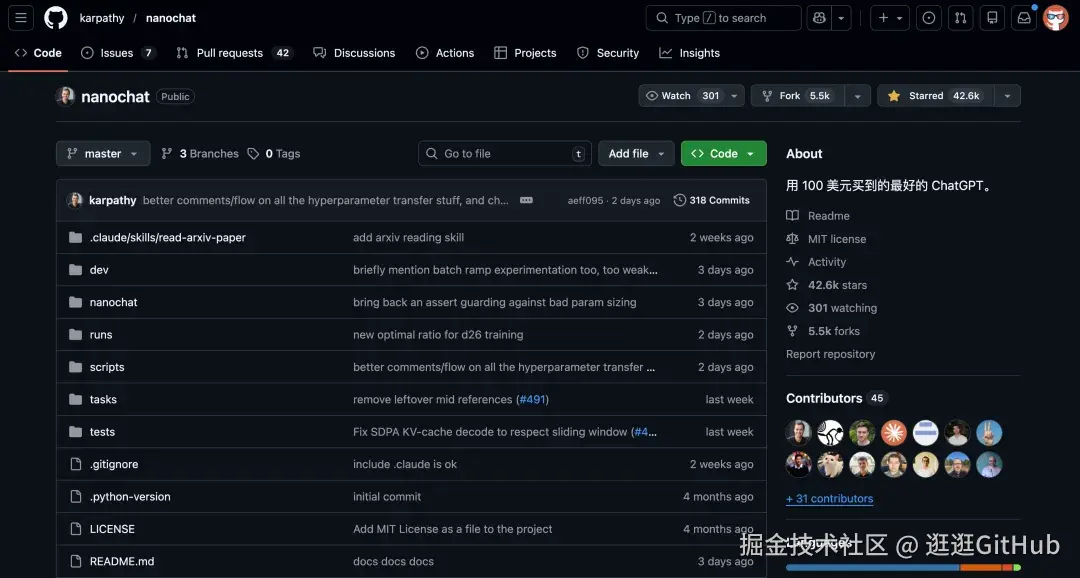
Task: Click Report repository
Action: click(830, 354)
